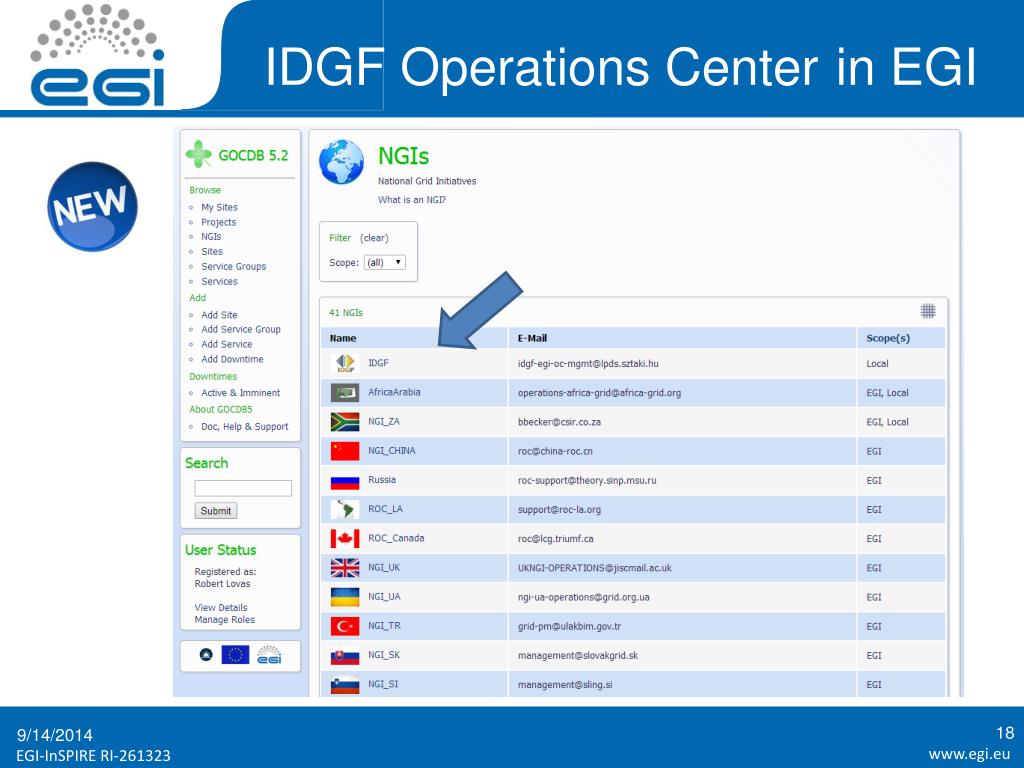Screen dimensions: 1024x768
Task: Click the China flag for NGI_CHINA
Action: tap(345, 451)
